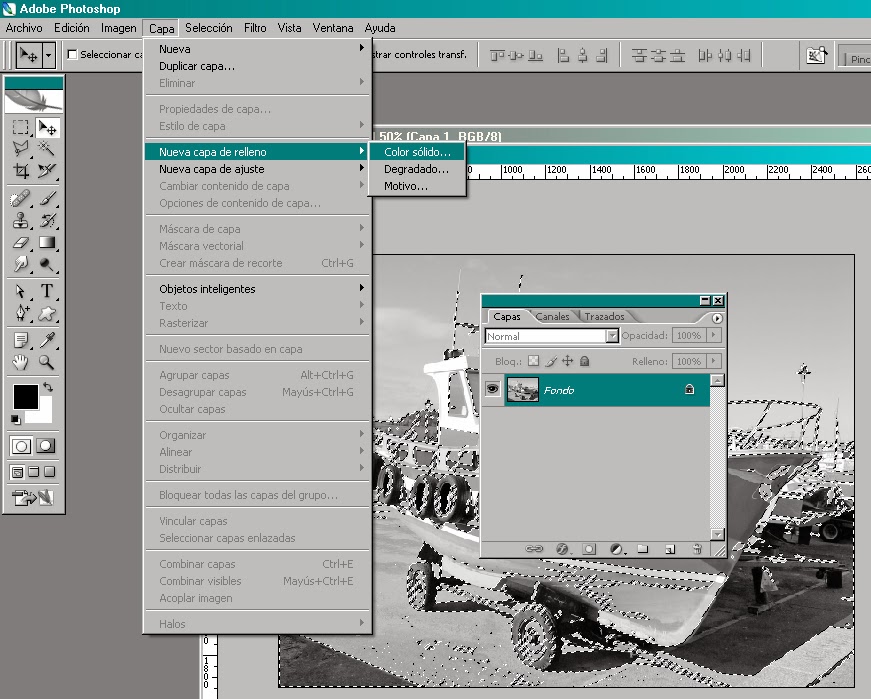
Task: Select the Add Anchor Point pen tool
Action: coord(21,313)
